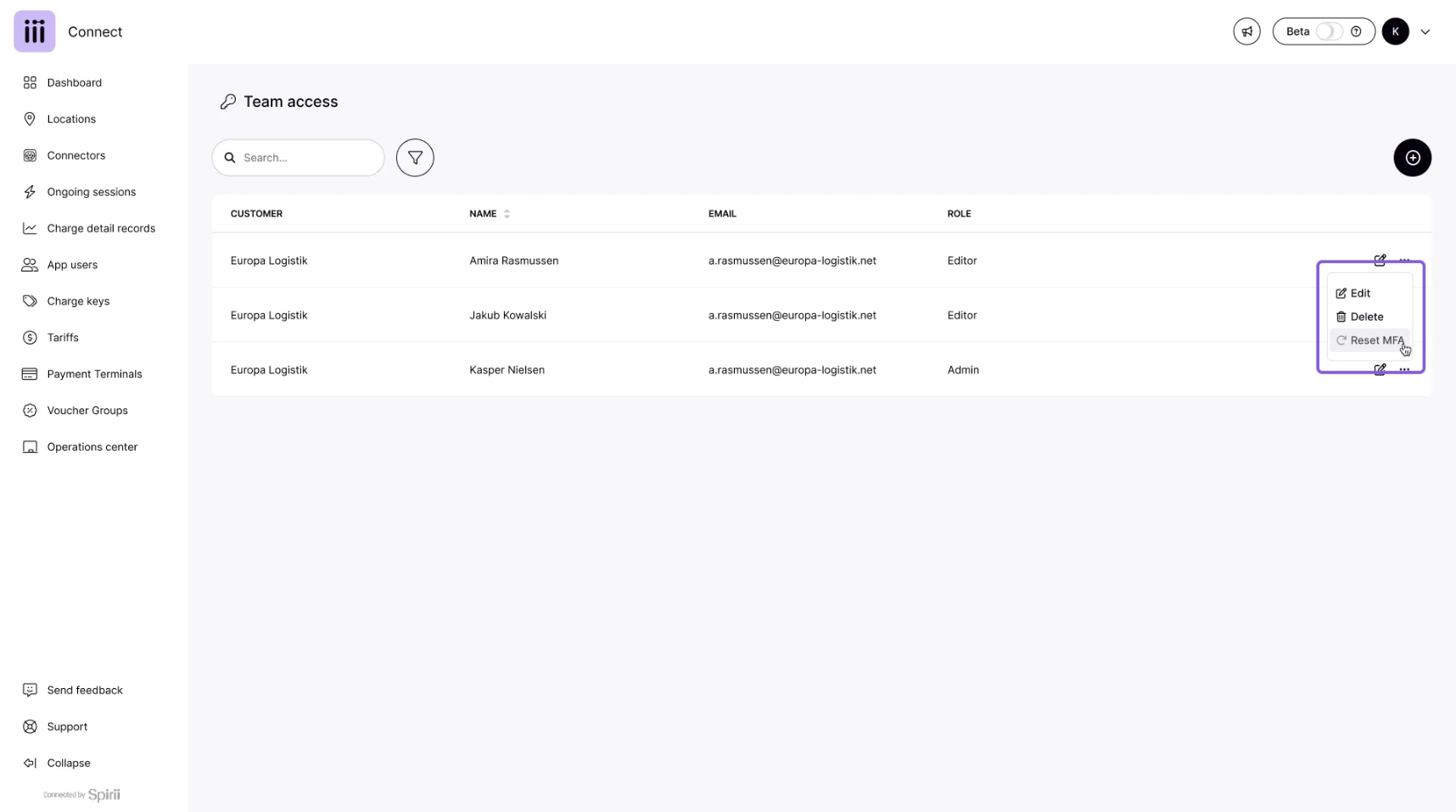Viewport: 1456px width, 812px height.
Task: Open three-dots menu for Kasper Nielsen
Action: 1404,370
